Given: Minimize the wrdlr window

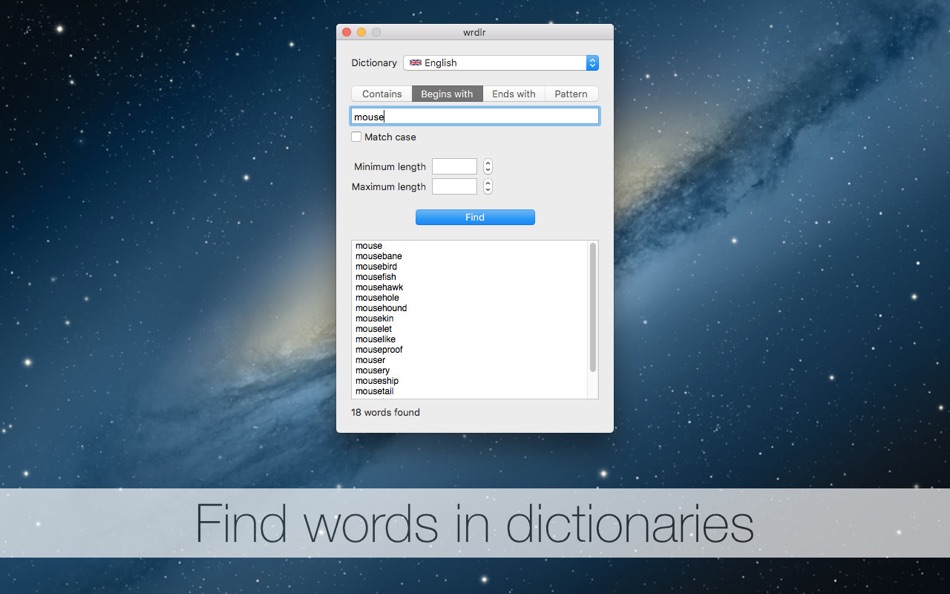Looking at the screenshot, I should point(361,32).
